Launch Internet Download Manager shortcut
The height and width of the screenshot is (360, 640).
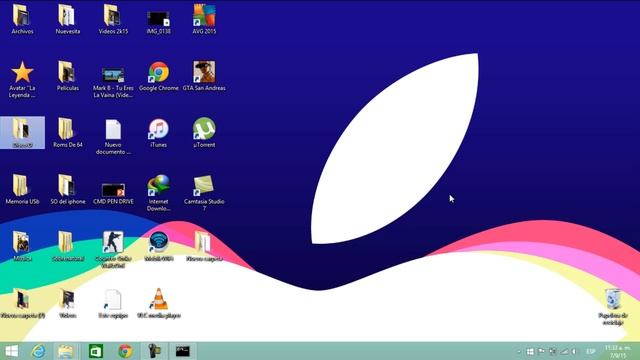[158, 193]
